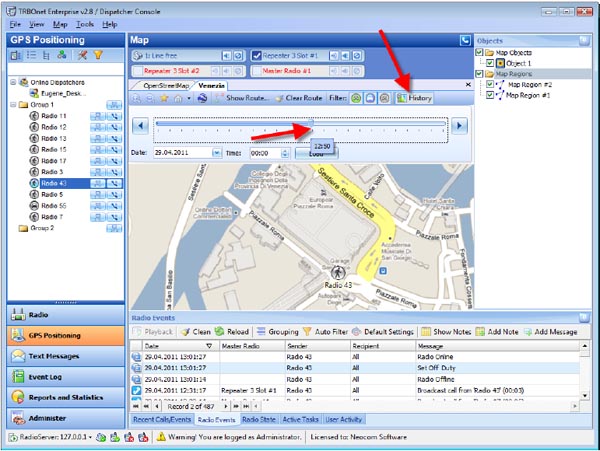Open the Map menu
This screenshot has width=600, height=451.
point(60,24)
